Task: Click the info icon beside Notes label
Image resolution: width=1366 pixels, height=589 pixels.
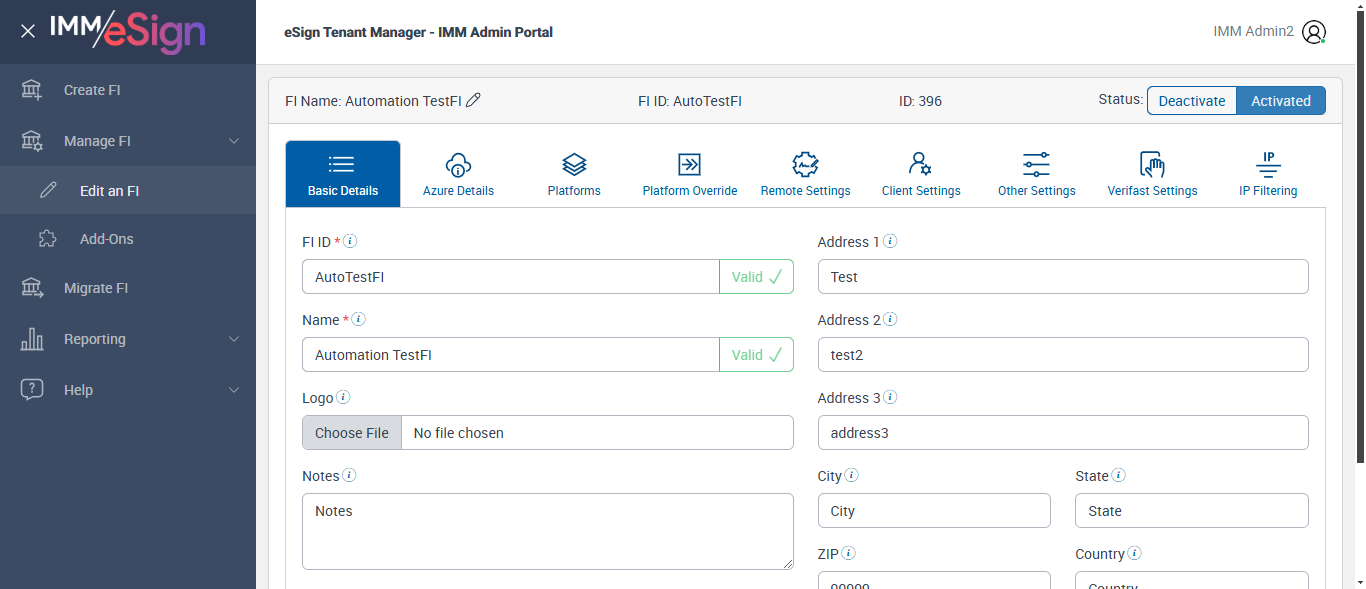Action: [x=349, y=475]
